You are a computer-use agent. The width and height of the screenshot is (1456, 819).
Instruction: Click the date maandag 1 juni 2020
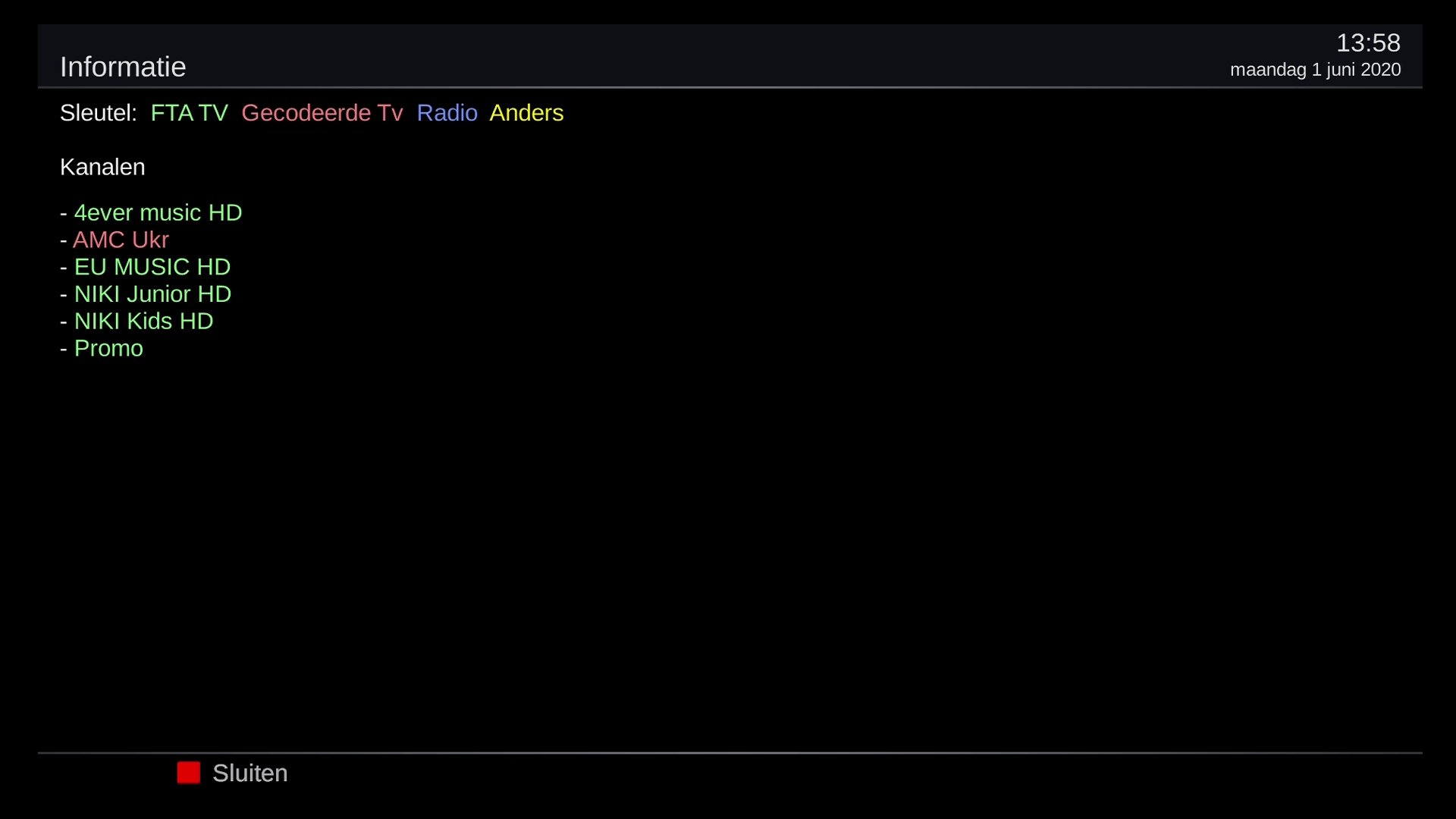(1315, 70)
